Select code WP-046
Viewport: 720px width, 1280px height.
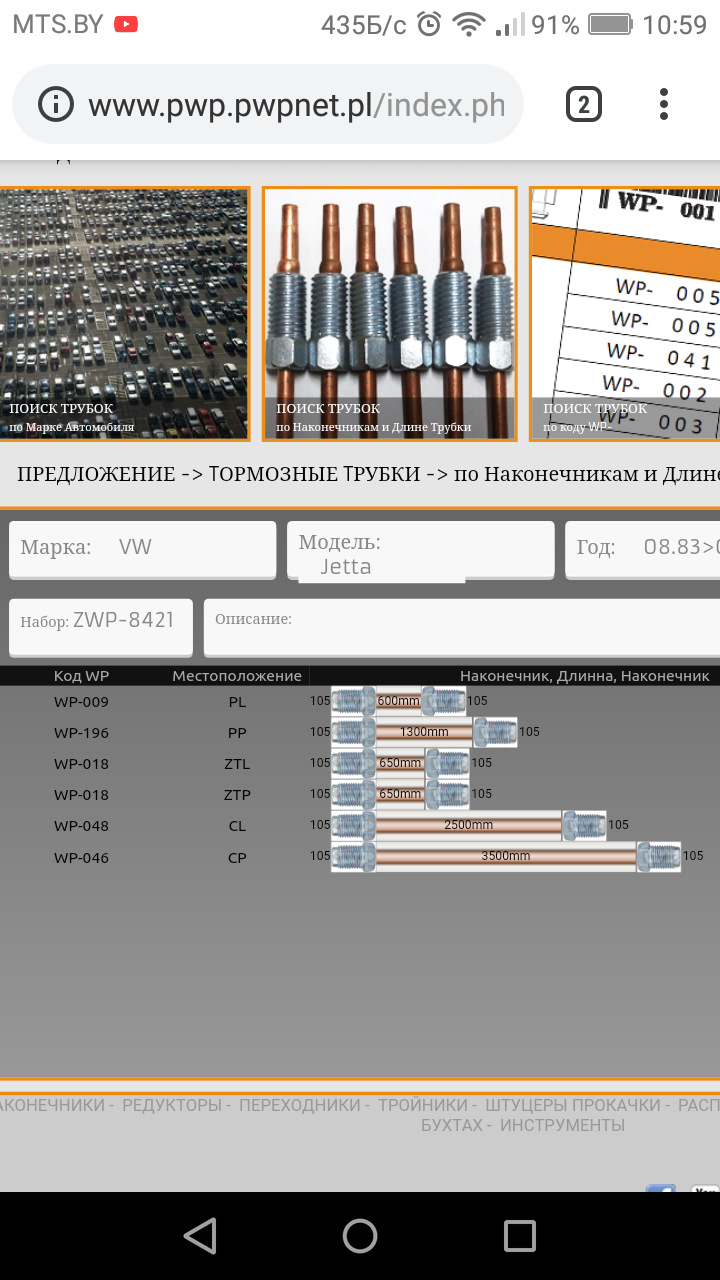[81, 858]
